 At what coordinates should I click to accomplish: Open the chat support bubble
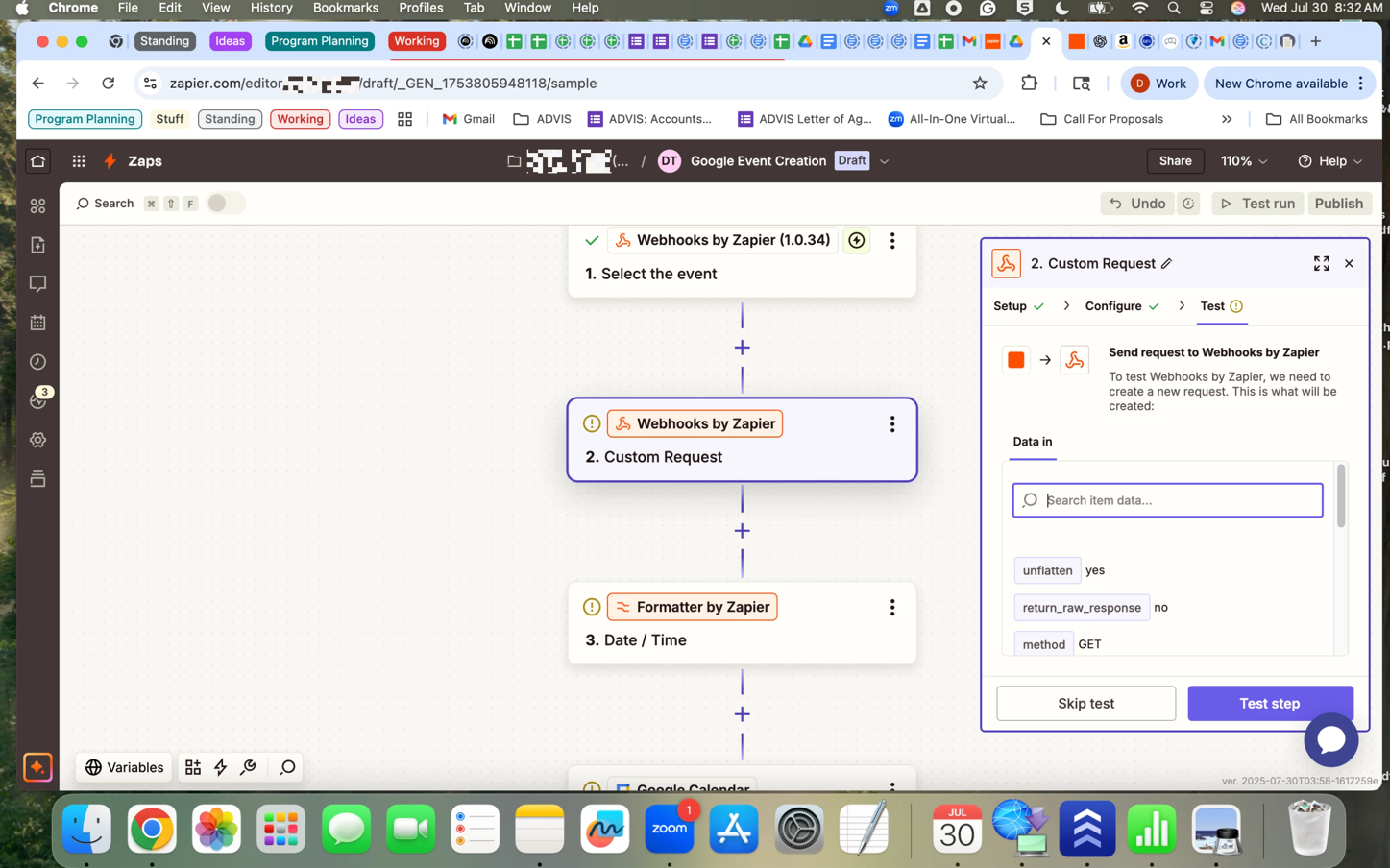[x=1330, y=739]
